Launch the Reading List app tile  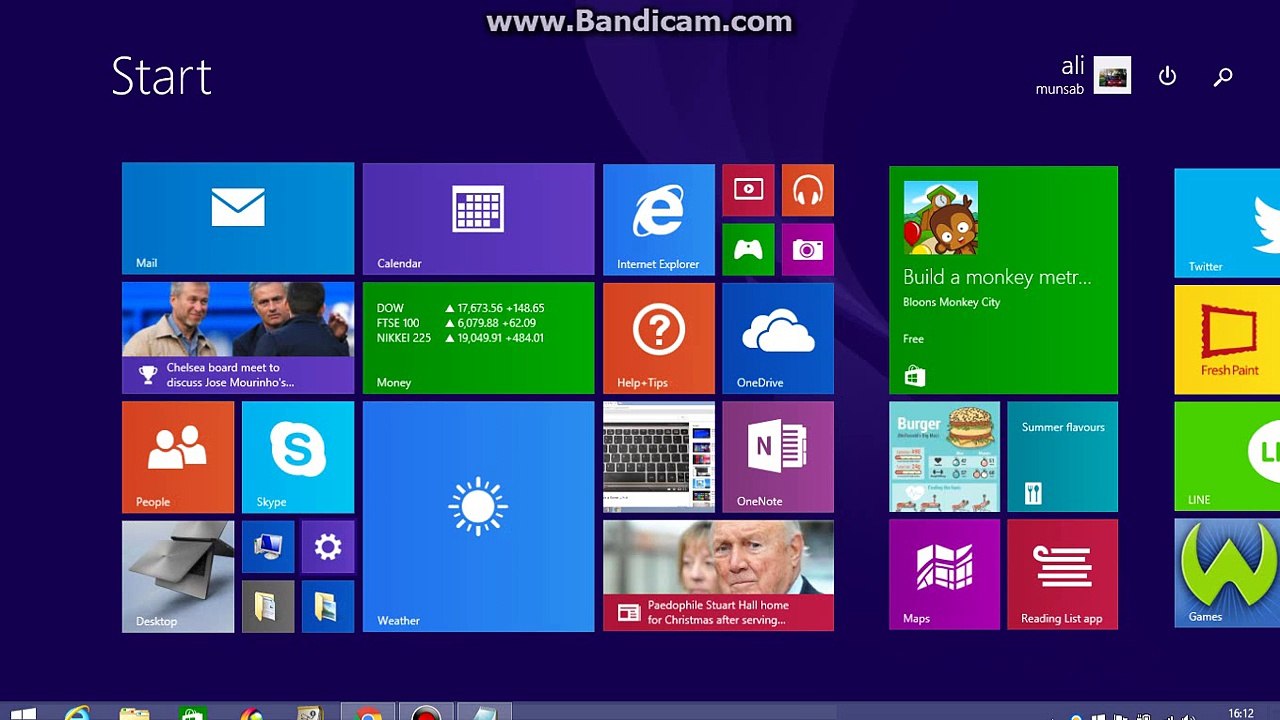click(x=1062, y=575)
